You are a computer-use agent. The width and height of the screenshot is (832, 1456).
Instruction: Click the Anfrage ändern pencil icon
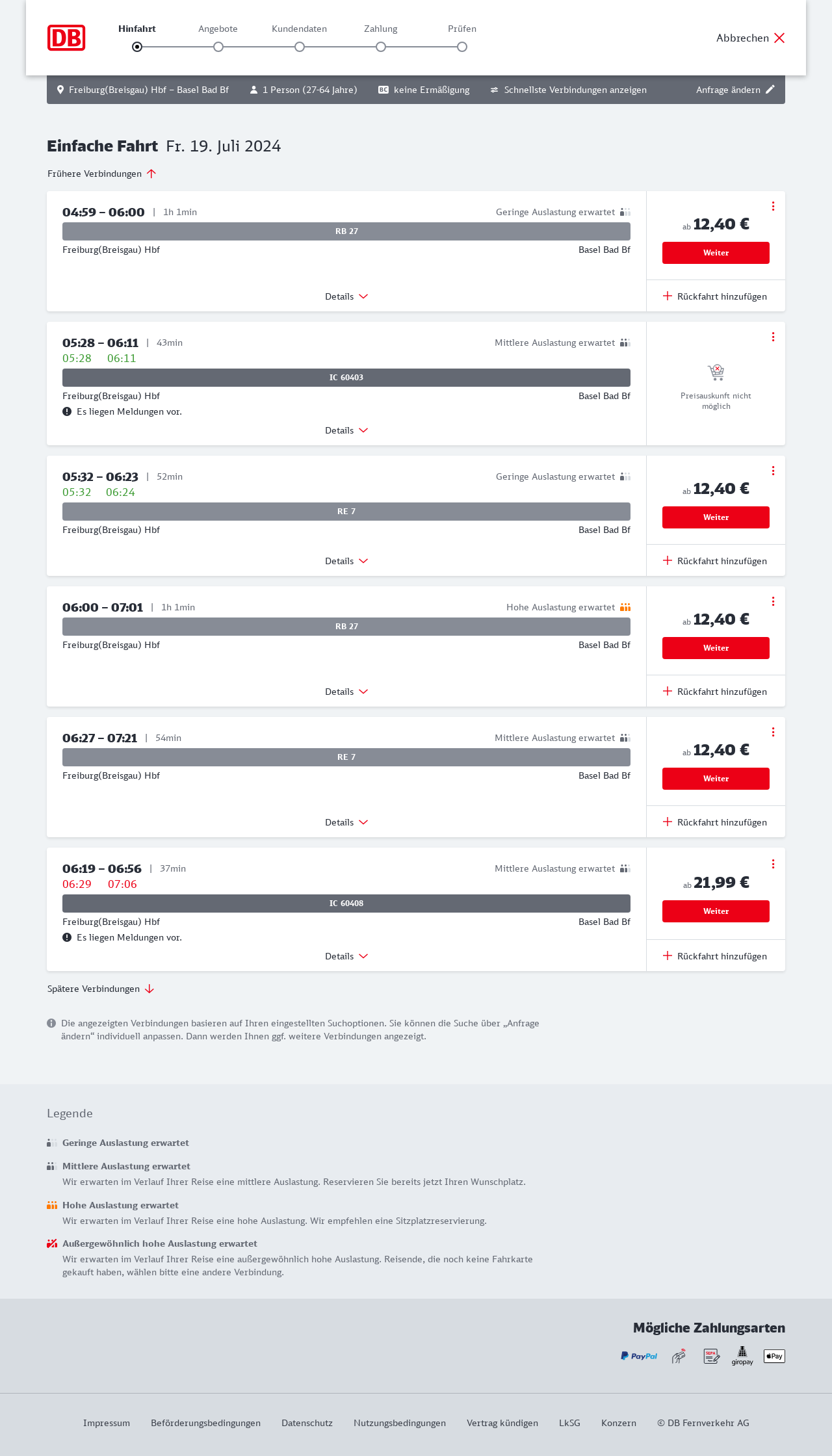(x=770, y=90)
